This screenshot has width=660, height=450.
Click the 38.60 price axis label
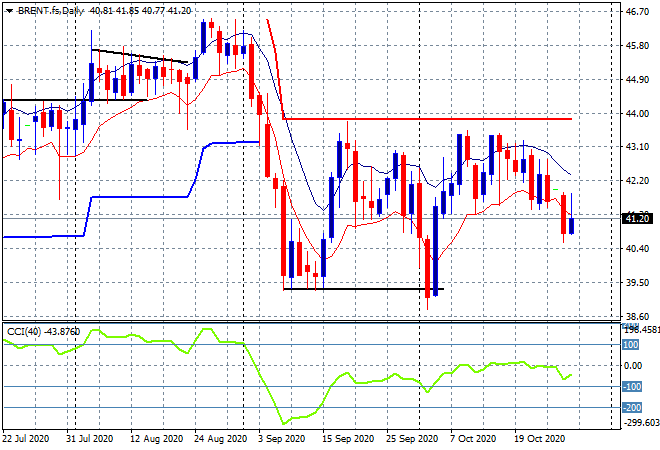tap(637, 316)
